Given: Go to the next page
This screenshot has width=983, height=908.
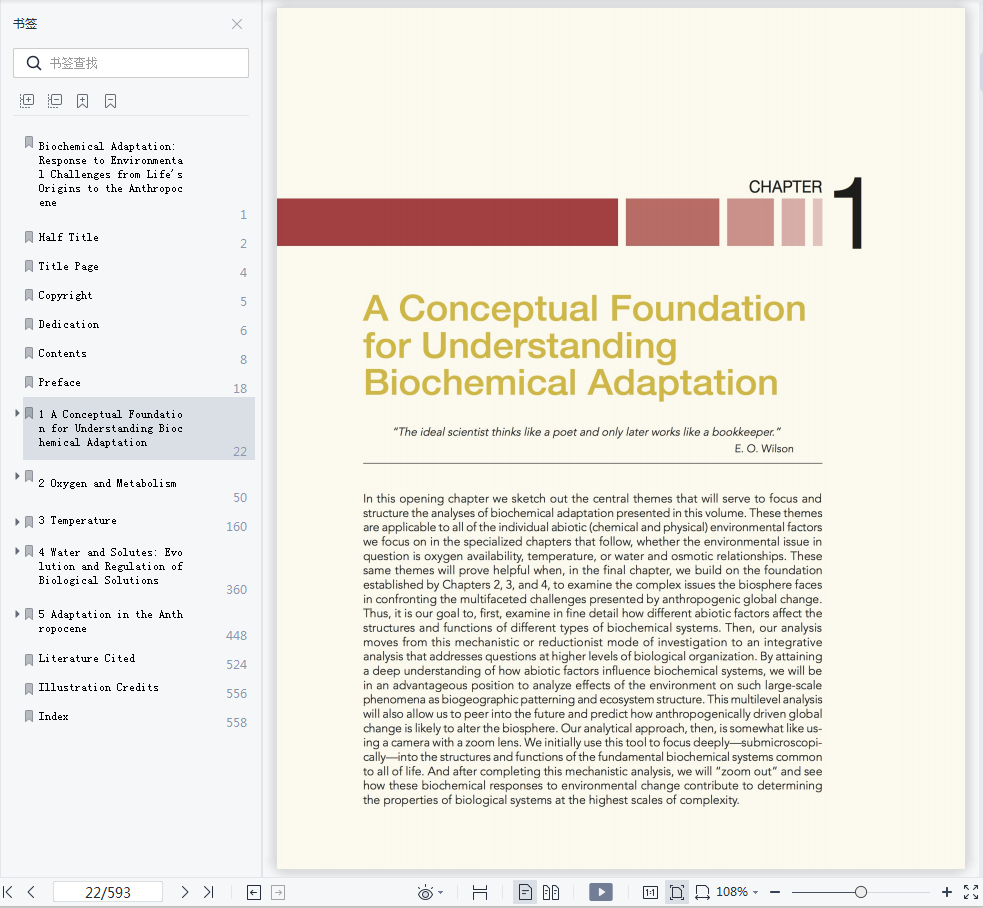Looking at the screenshot, I should click(184, 892).
